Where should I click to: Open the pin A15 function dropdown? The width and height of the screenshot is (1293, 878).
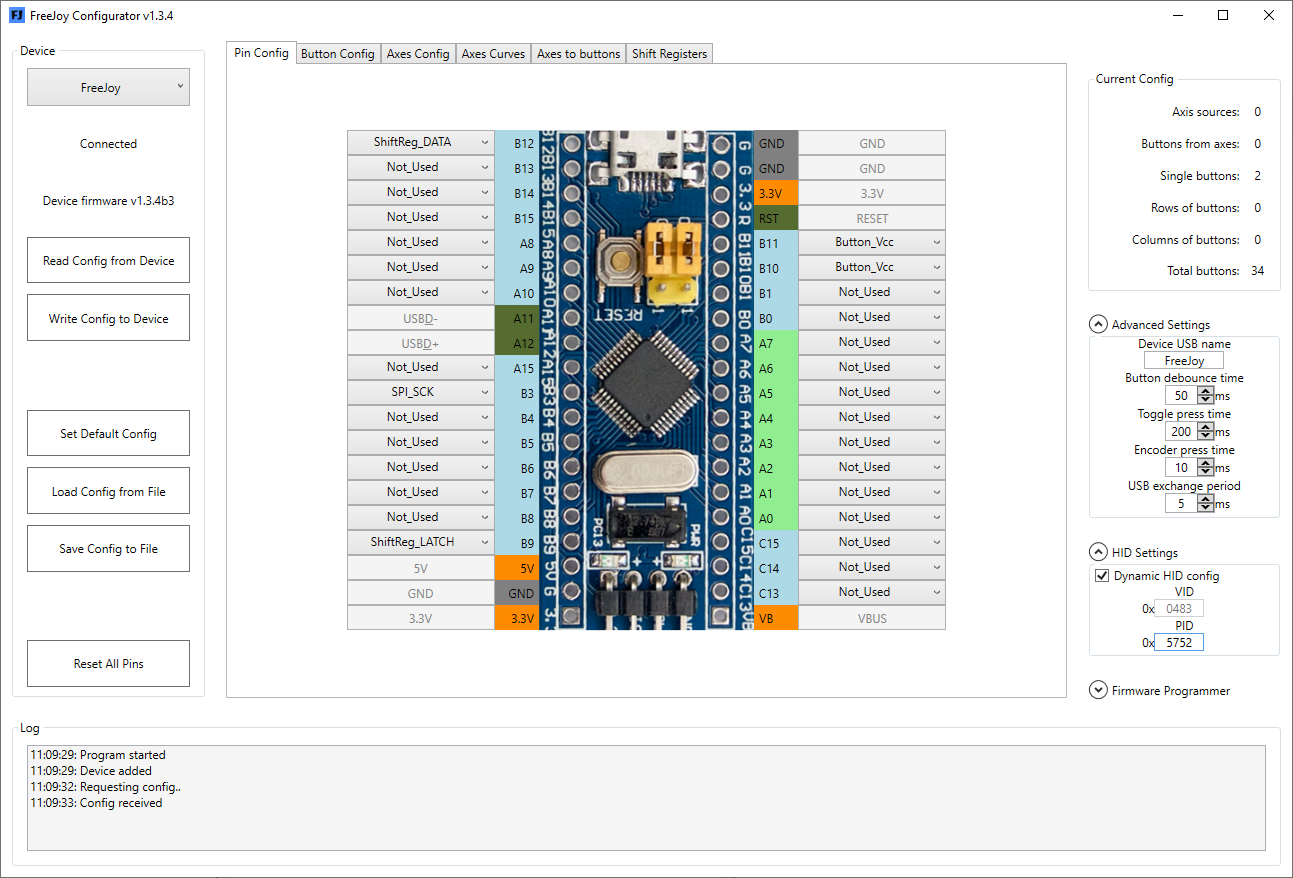421,367
